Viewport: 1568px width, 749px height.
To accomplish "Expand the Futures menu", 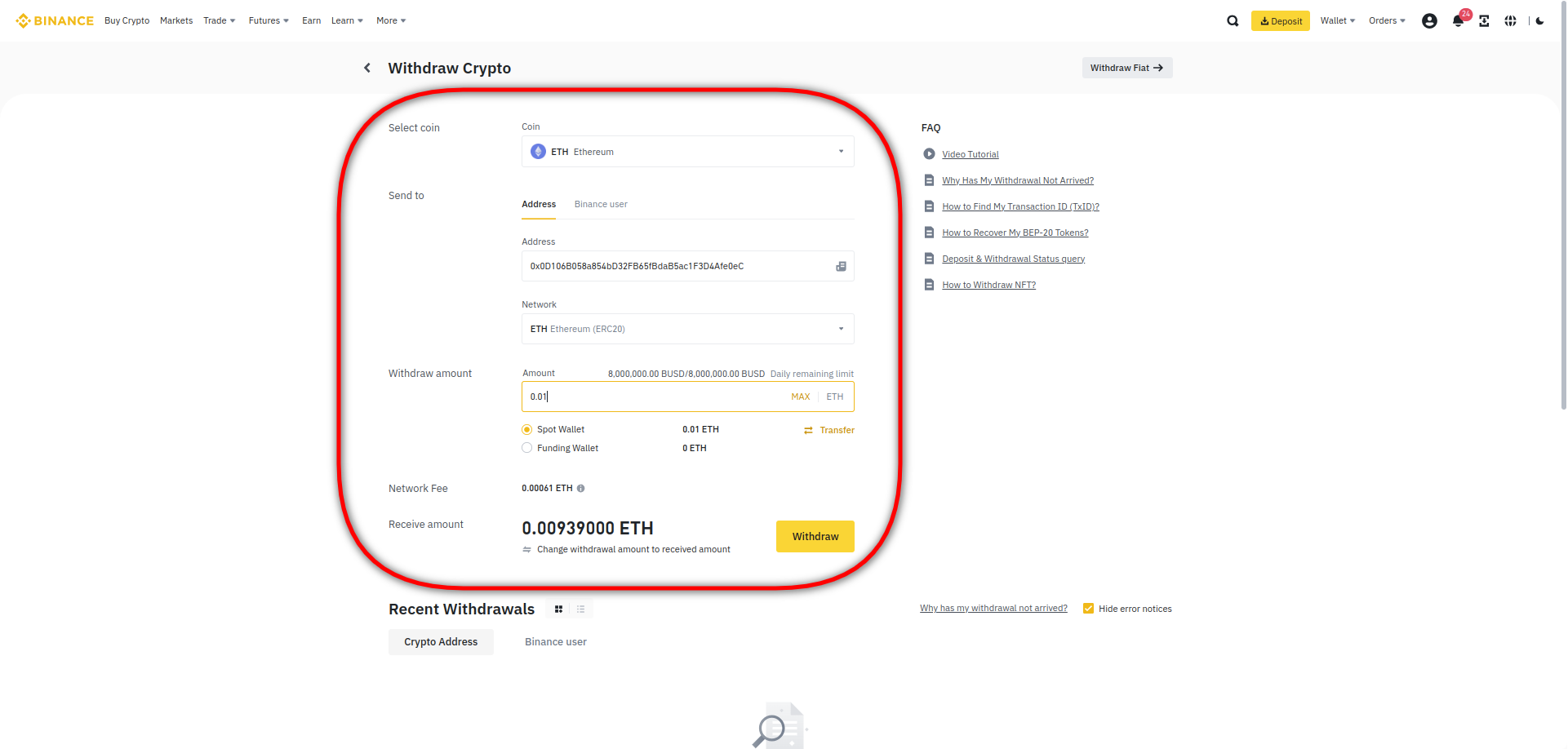I will pyautogui.click(x=269, y=20).
